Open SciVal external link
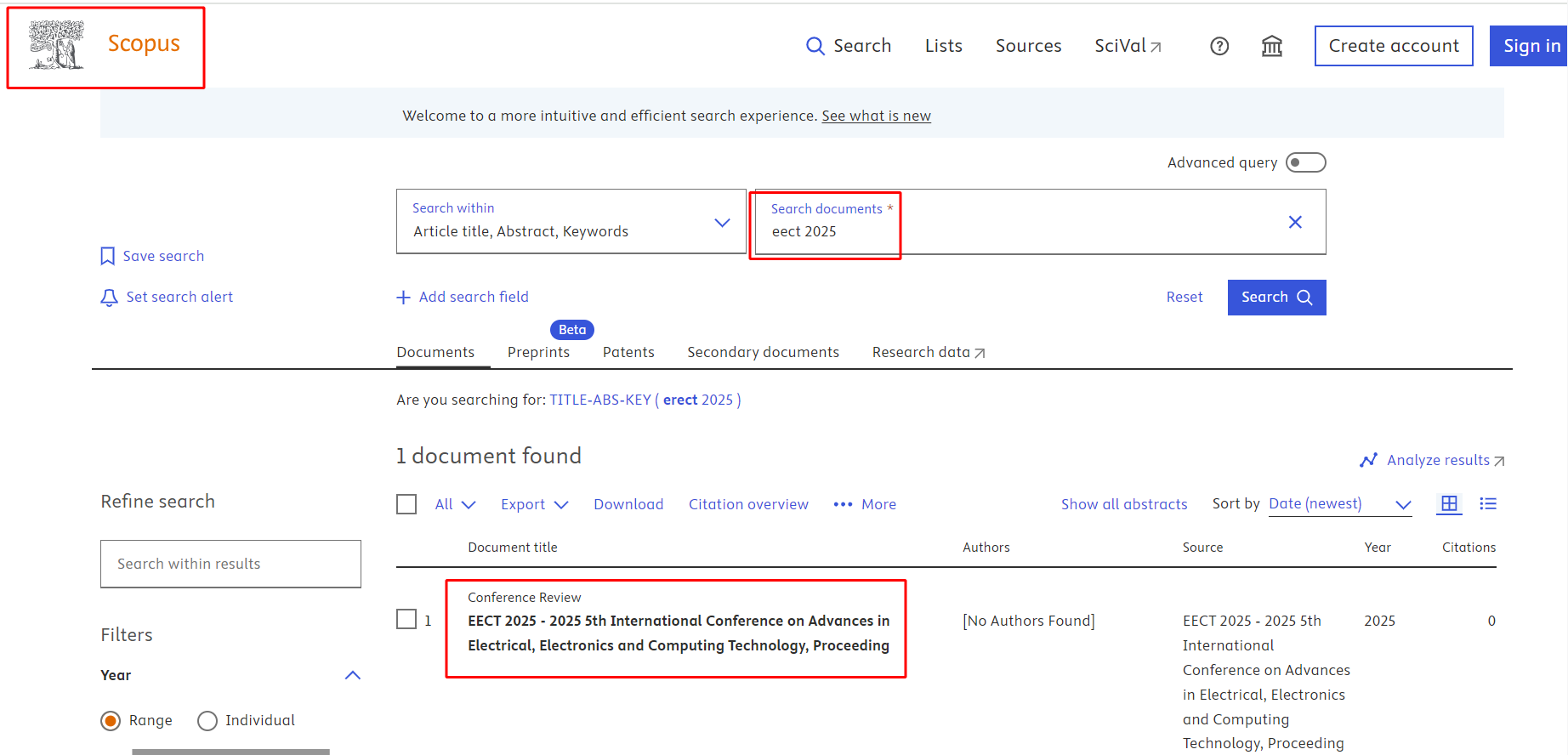The image size is (1568, 755). [1128, 46]
